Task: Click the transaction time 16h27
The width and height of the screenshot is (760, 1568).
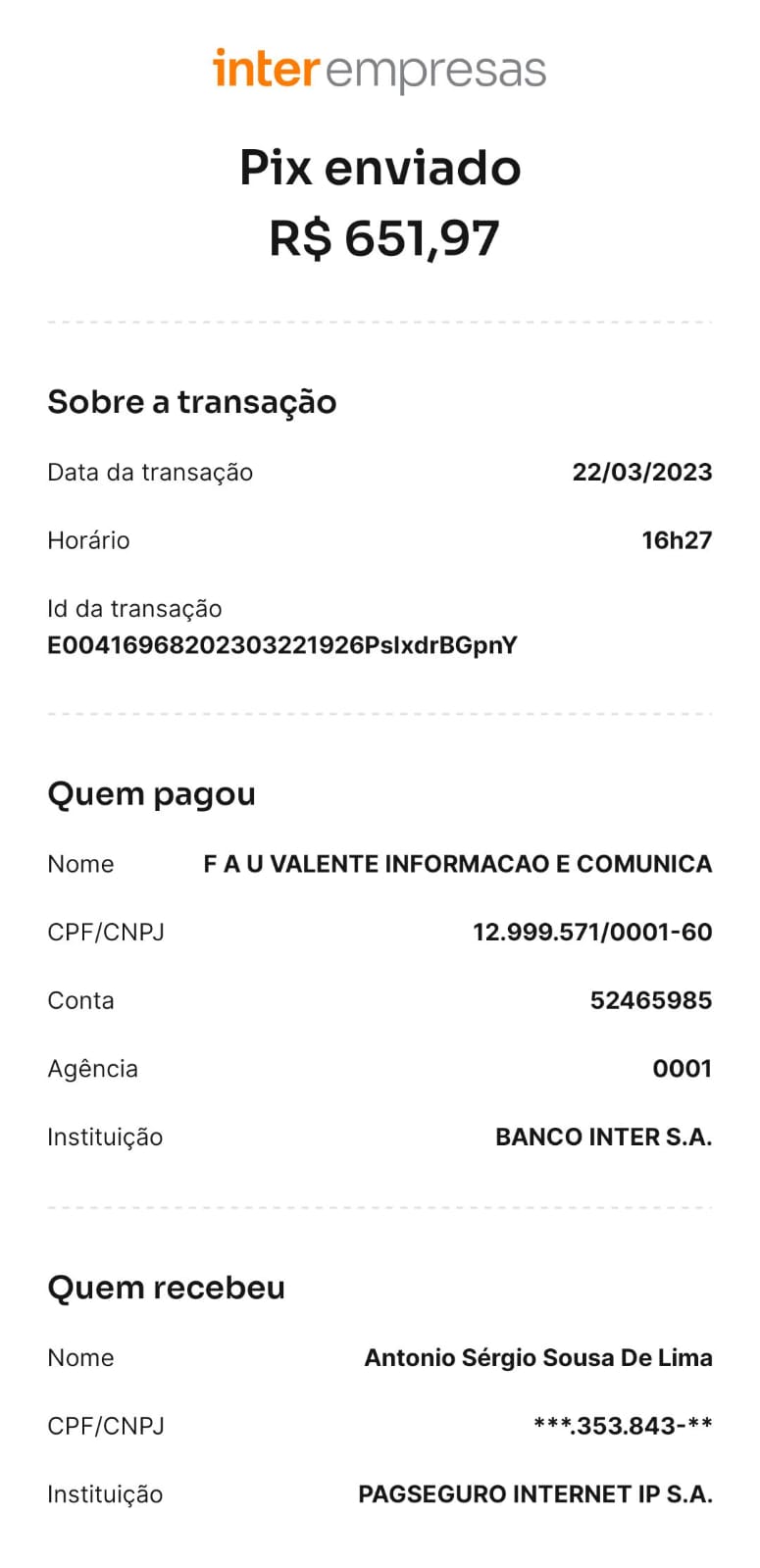Action: point(676,540)
